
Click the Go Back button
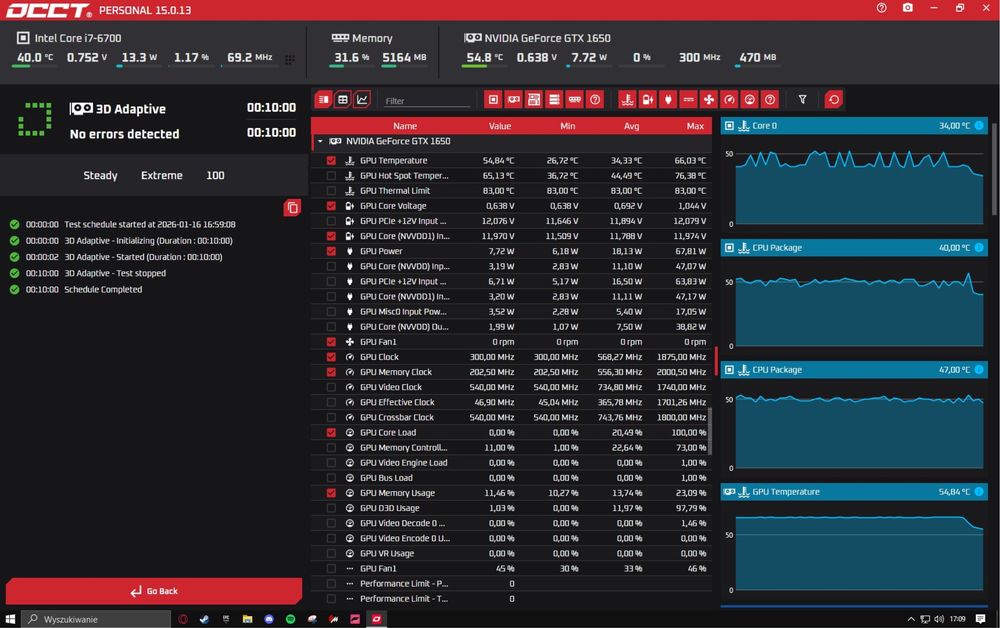click(154, 591)
